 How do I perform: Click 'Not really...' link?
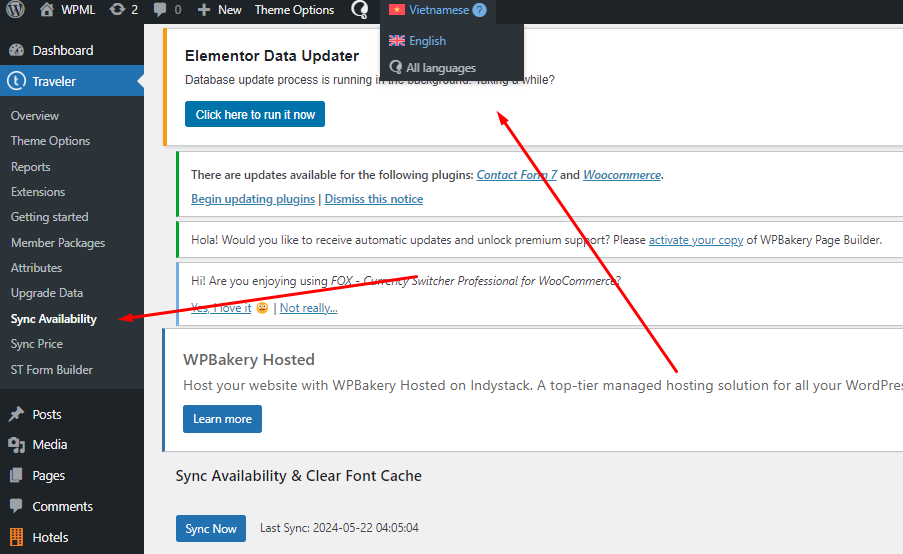click(x=309, y=308)
